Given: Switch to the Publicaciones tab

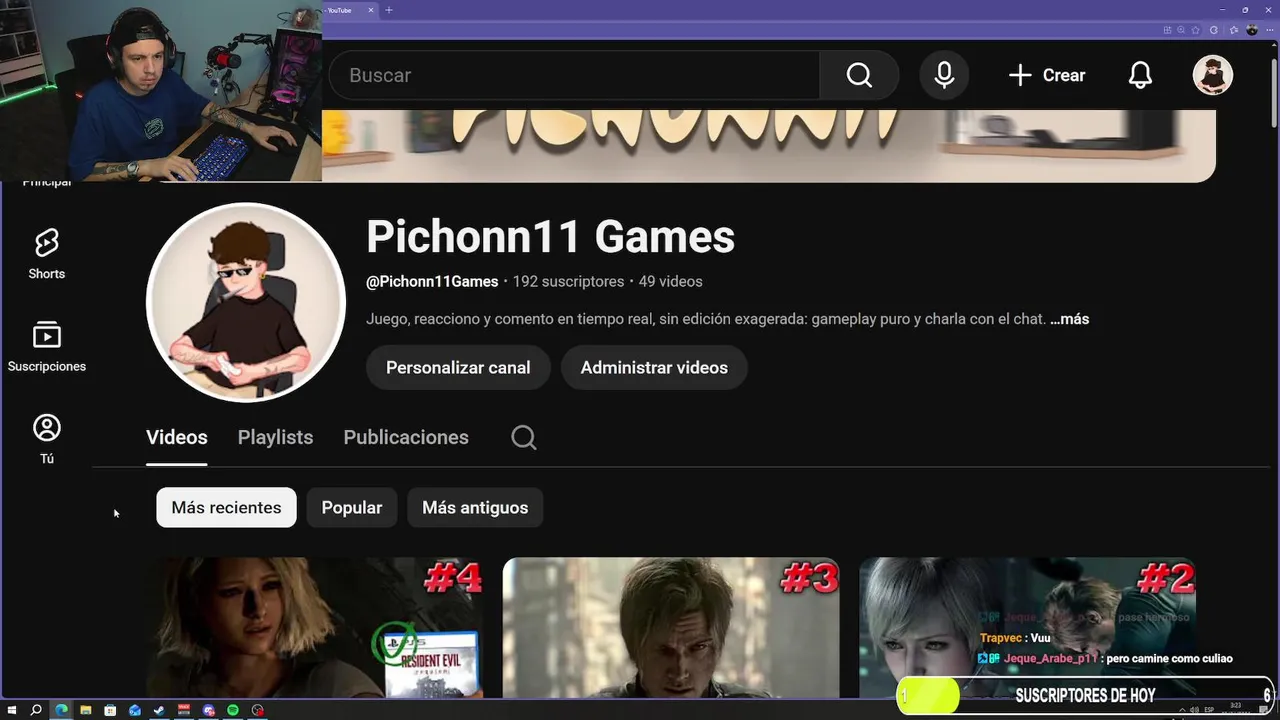Looking at the screenshot, I should tap(406, 437).
